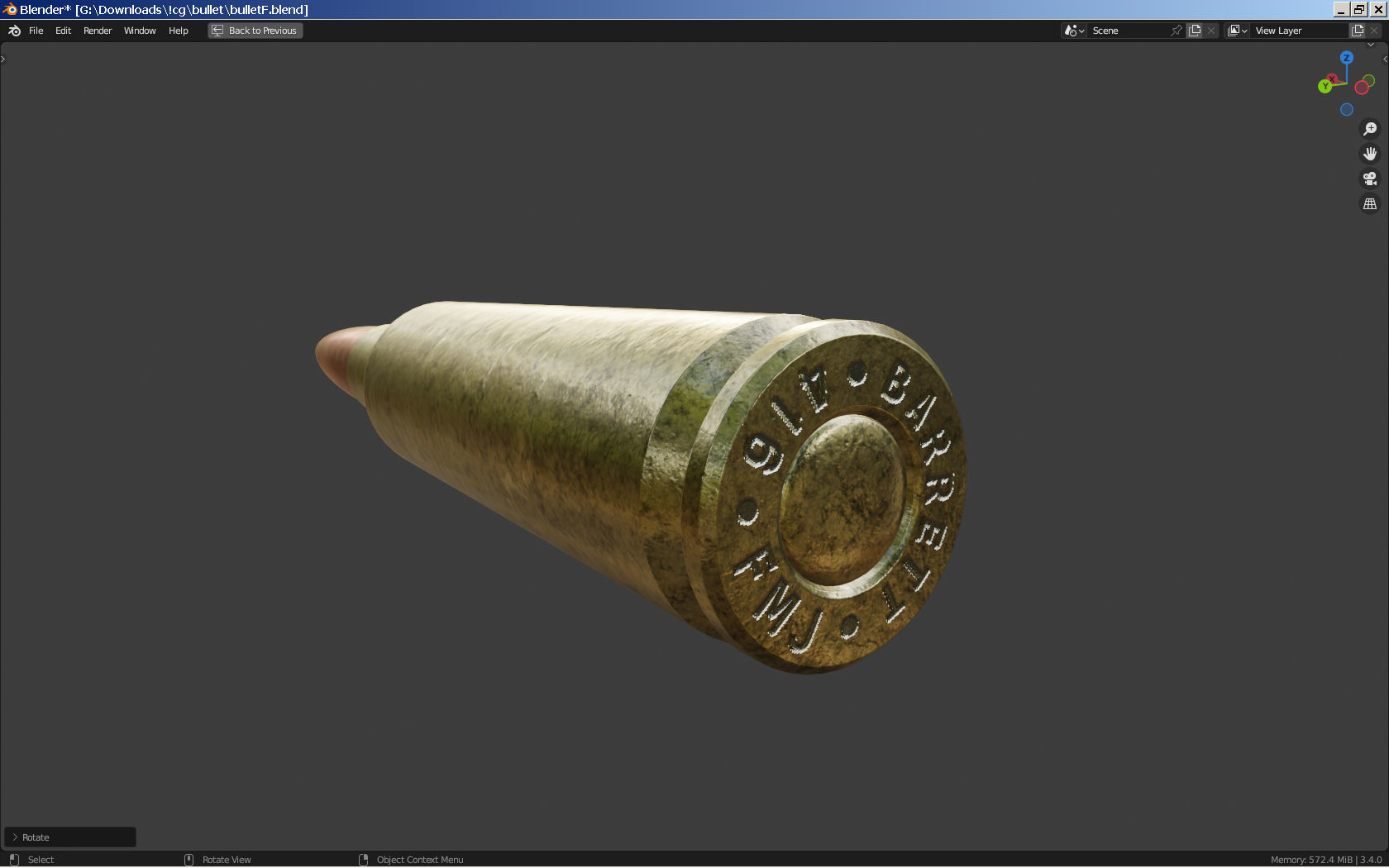Toggle the pin scene to workspace icon
1389x868 pixels.
pyautogui.click(x=1177, y=31)
